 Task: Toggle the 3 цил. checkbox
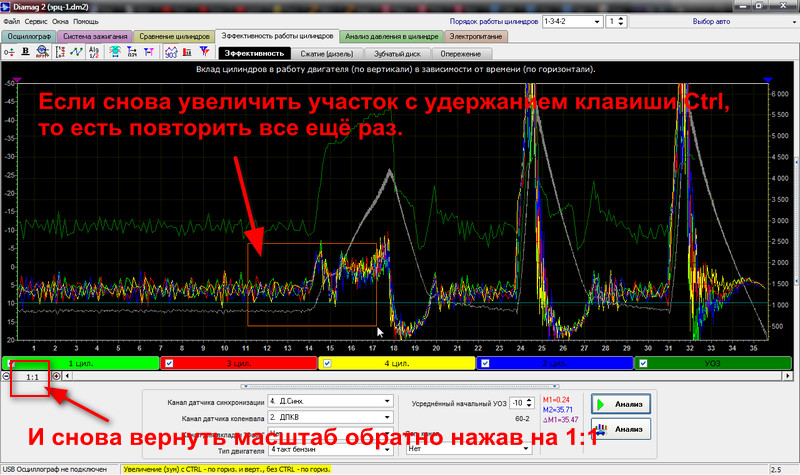[169, 363]
